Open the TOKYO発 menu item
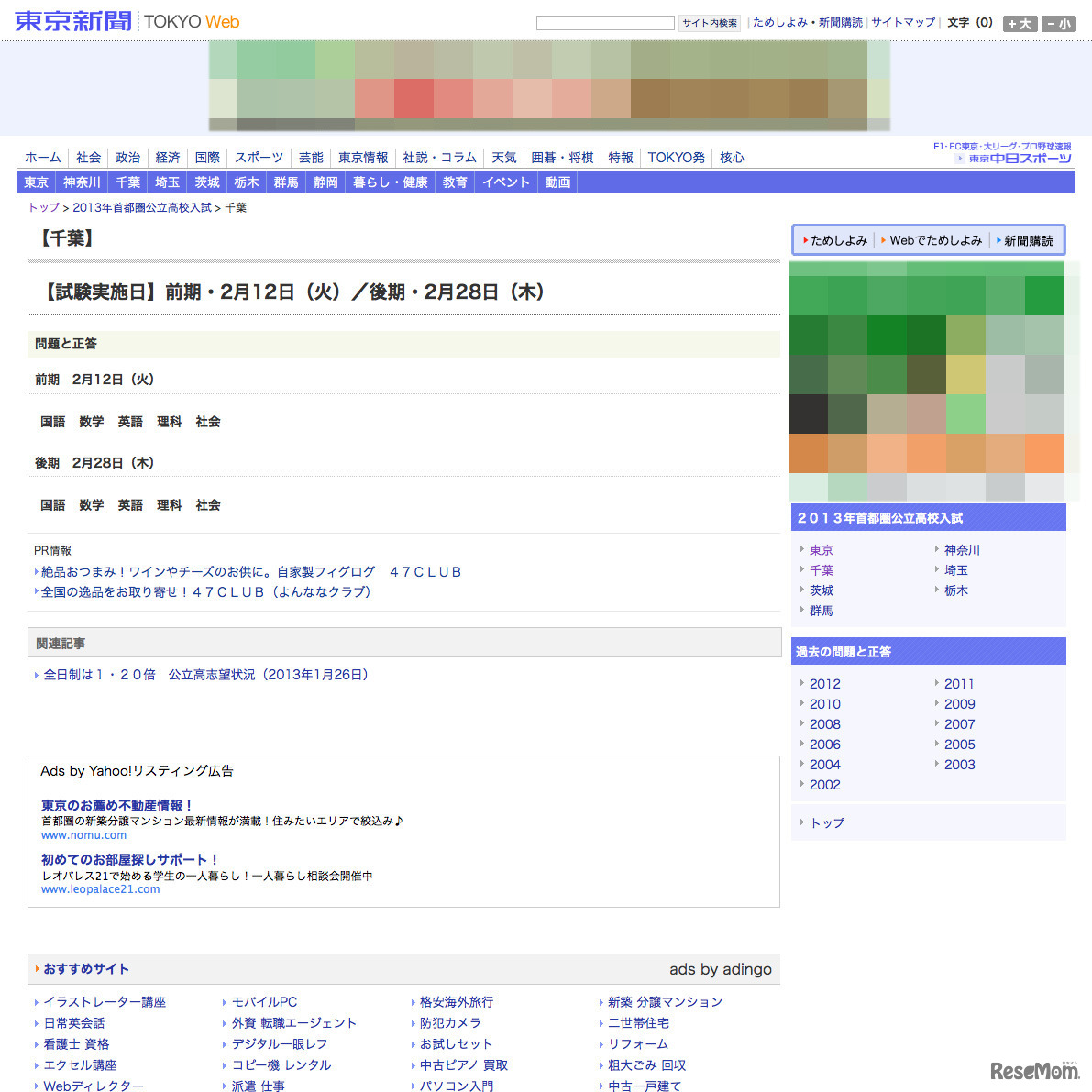Viewport: 1092px width, 1092px height. [677, 158]
